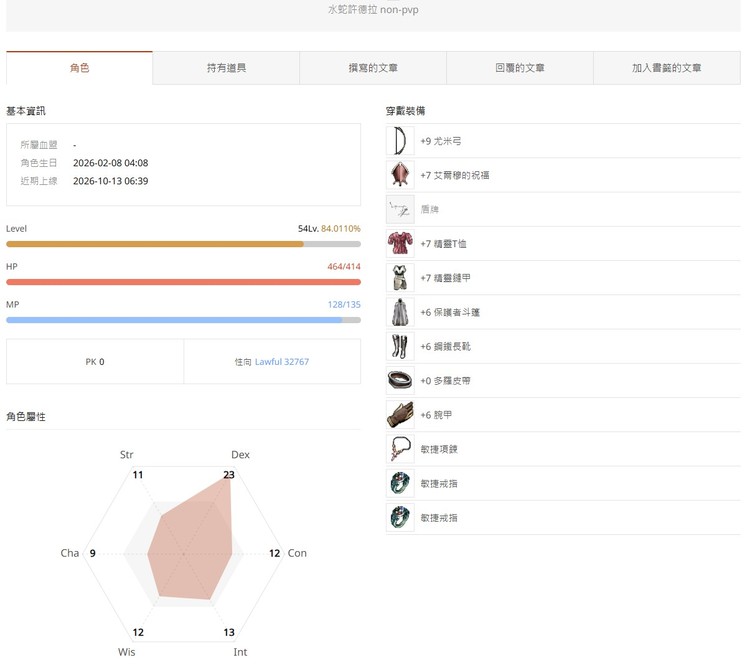
Task: Select the +6 腕甲 item name
Action: 436,415
